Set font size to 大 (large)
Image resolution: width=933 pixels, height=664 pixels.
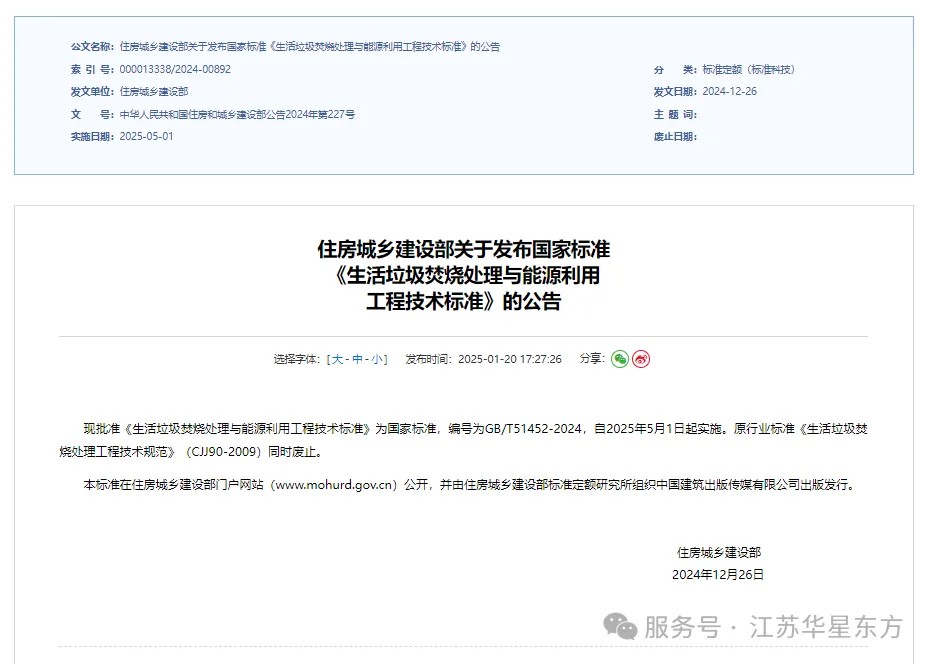click(x=337, y=359)
